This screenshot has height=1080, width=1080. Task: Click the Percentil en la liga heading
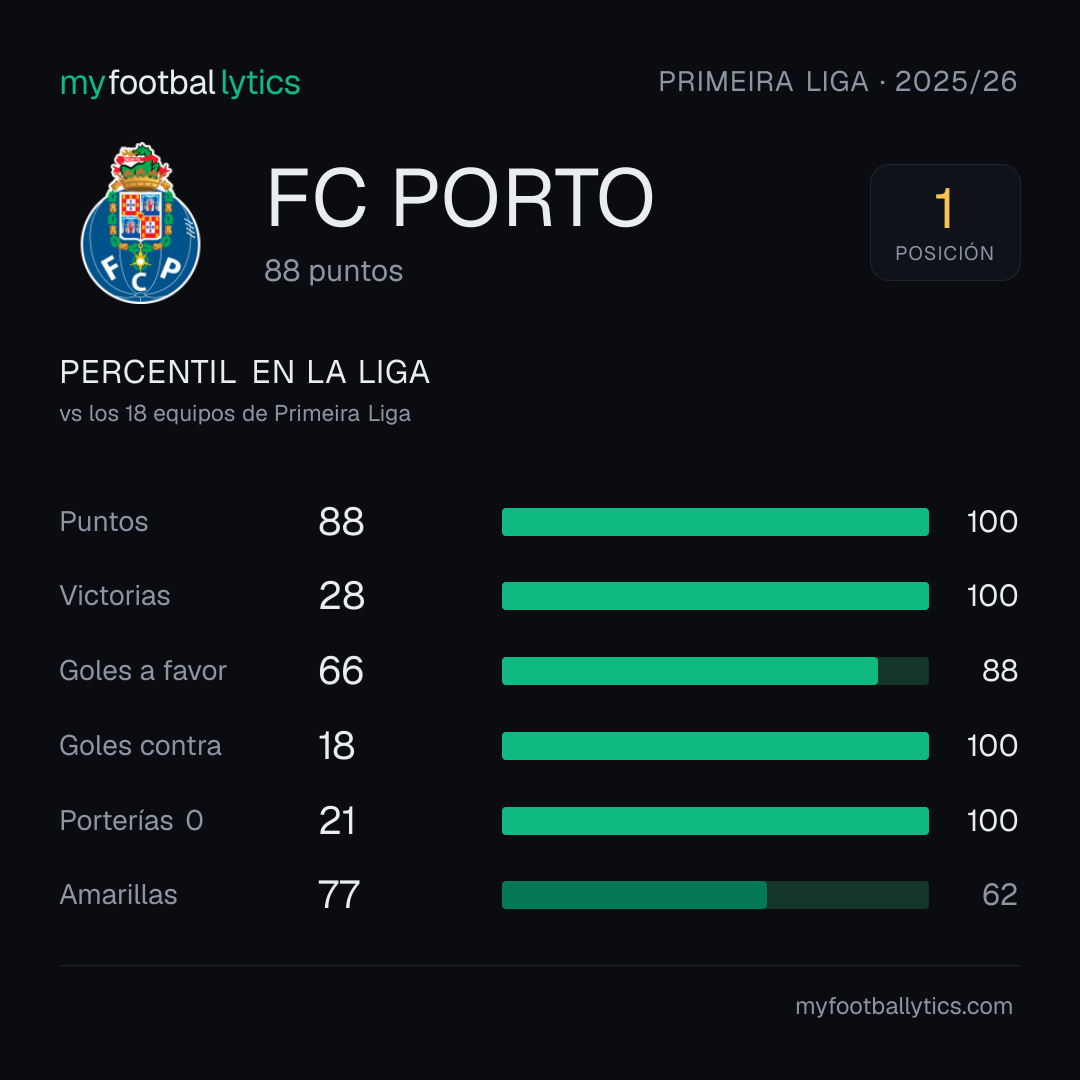click(245, 373)
